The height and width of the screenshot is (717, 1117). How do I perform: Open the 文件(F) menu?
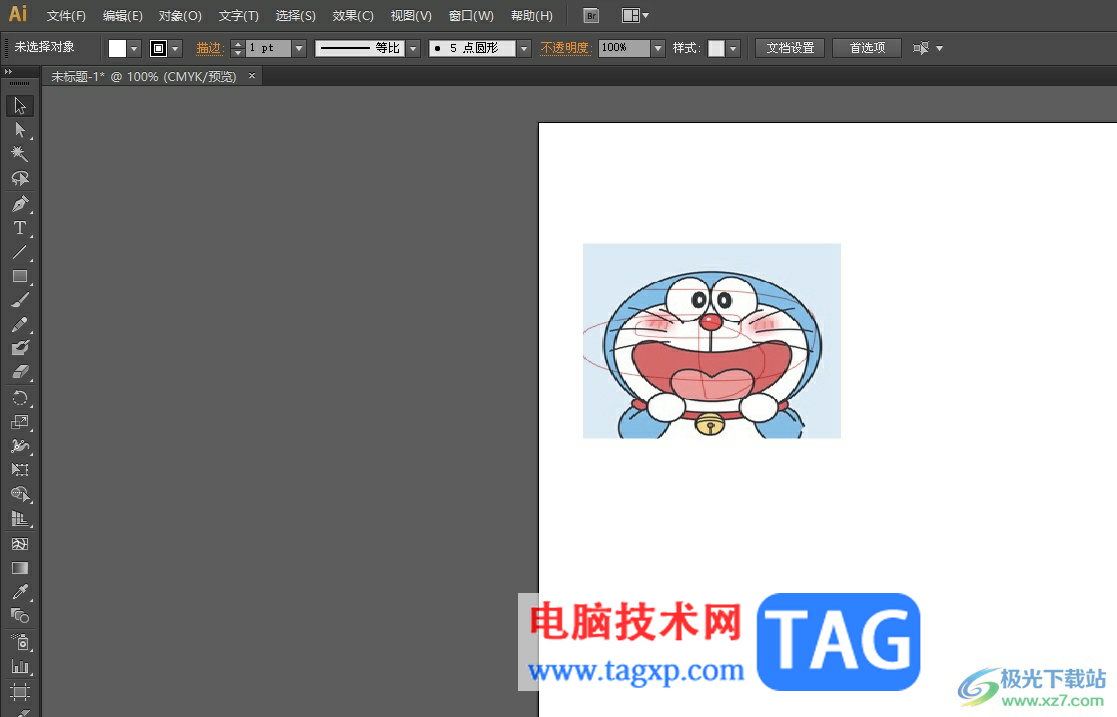coord(66,16)
